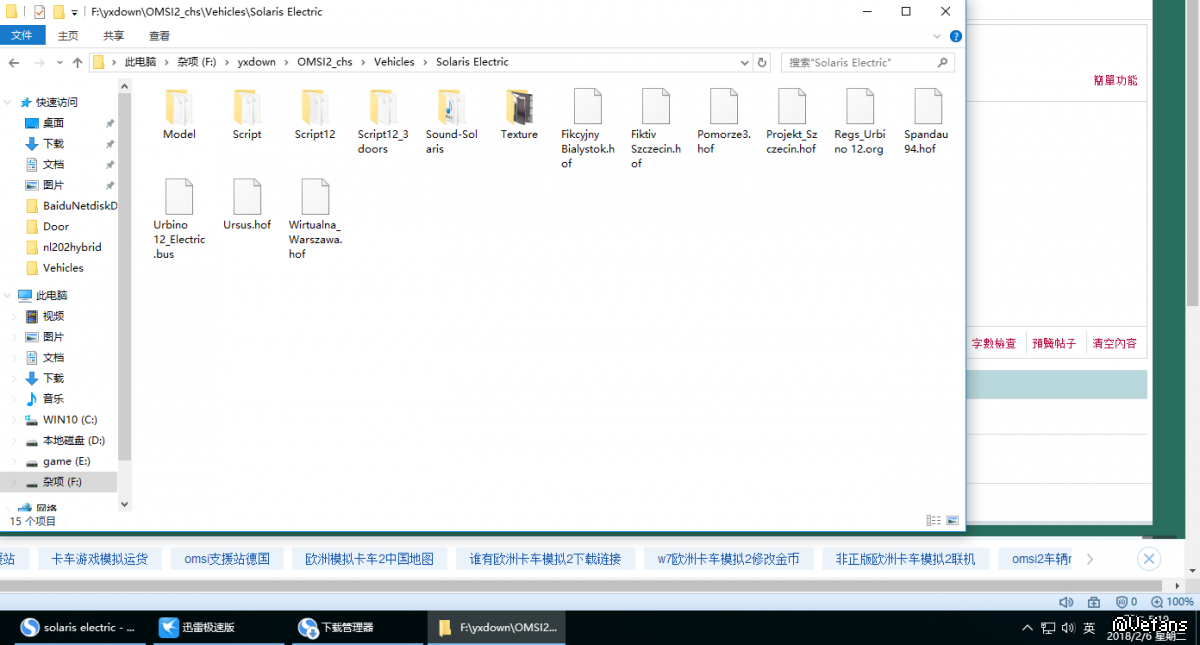This screenshot has width=1200, height=645.
Task: Open the Script12 folder
Action: [x=315, y=114]
